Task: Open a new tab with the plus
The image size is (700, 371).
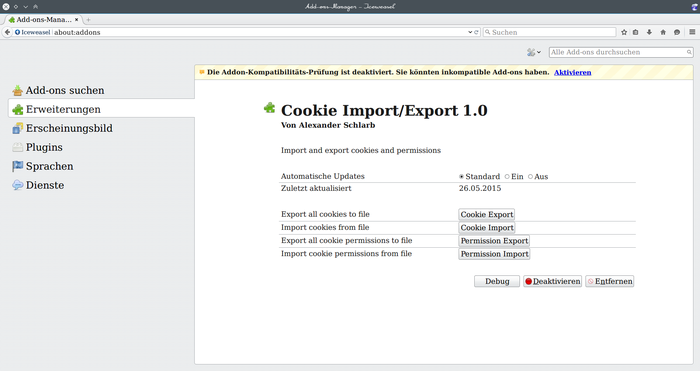Action: click(88, 20)
